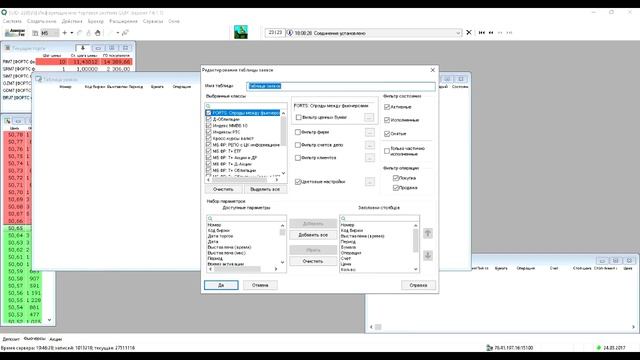Click the maximize icon of Таблица заявок background window
The height and width of the screenshot is (360, 640).
[x=447, y=79]
